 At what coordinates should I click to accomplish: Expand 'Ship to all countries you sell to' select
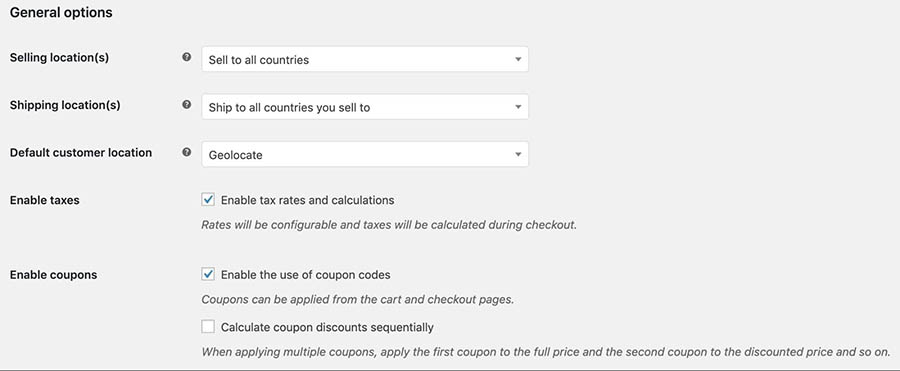point(365,107)
